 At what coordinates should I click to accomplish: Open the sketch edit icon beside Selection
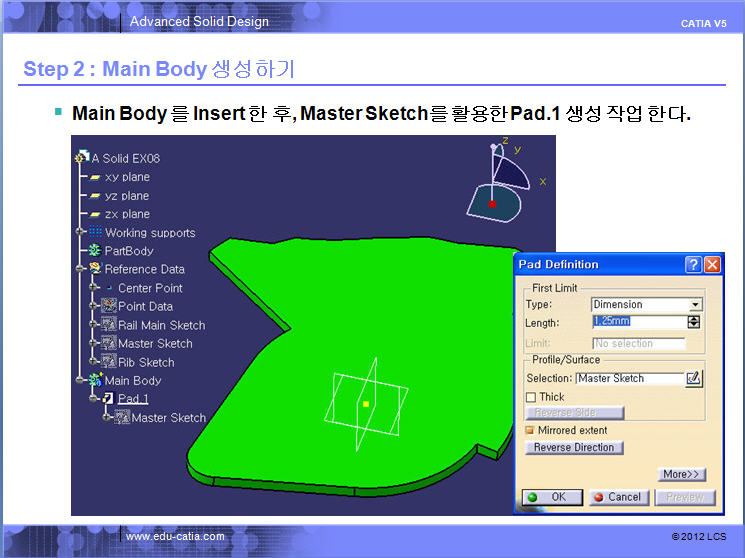tap(694, 378)
